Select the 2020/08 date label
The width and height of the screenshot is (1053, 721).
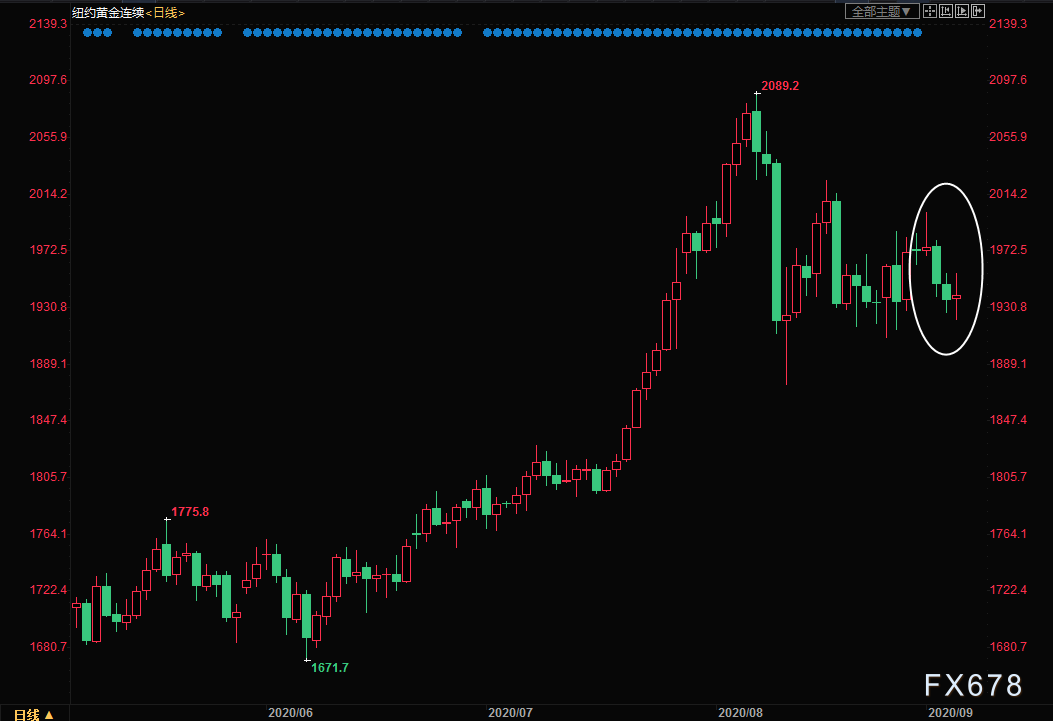point(741,713)
